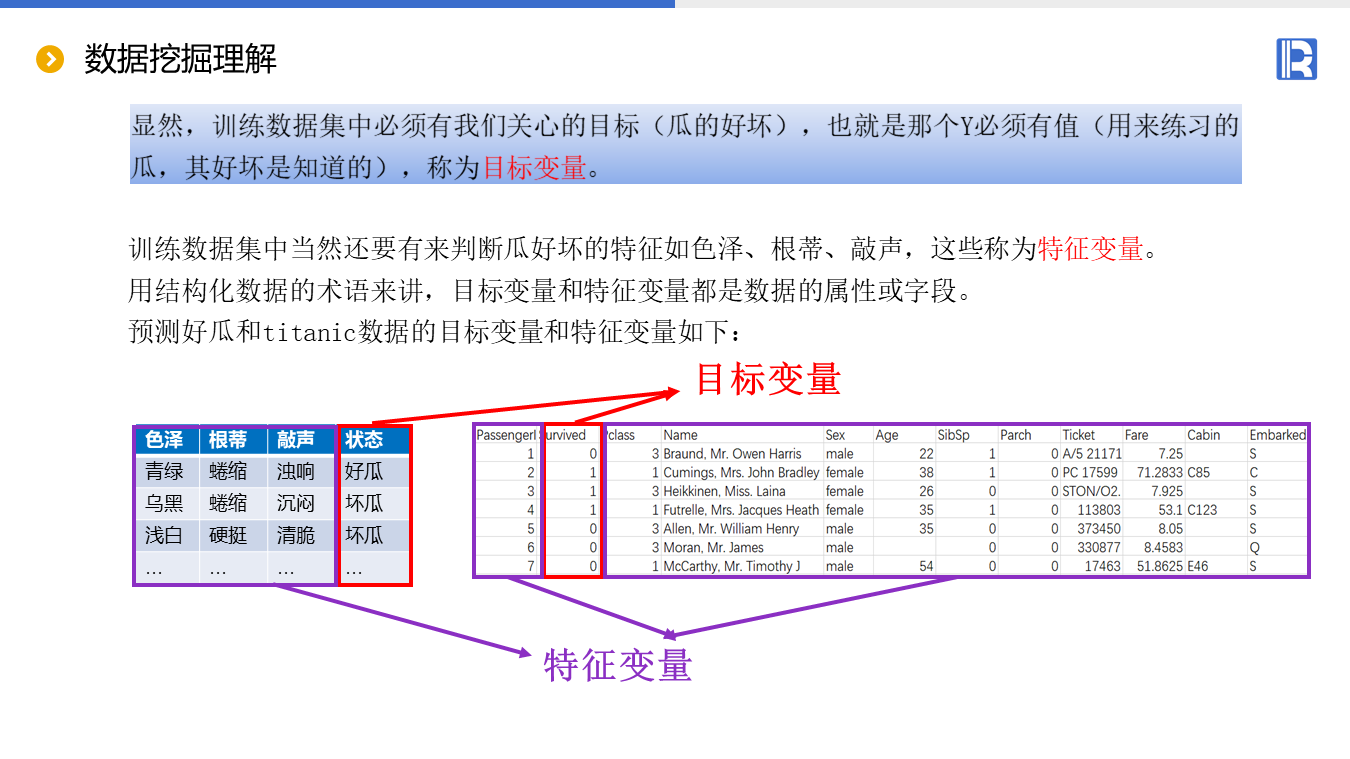Click ticket value 330877

(1099, 547)
